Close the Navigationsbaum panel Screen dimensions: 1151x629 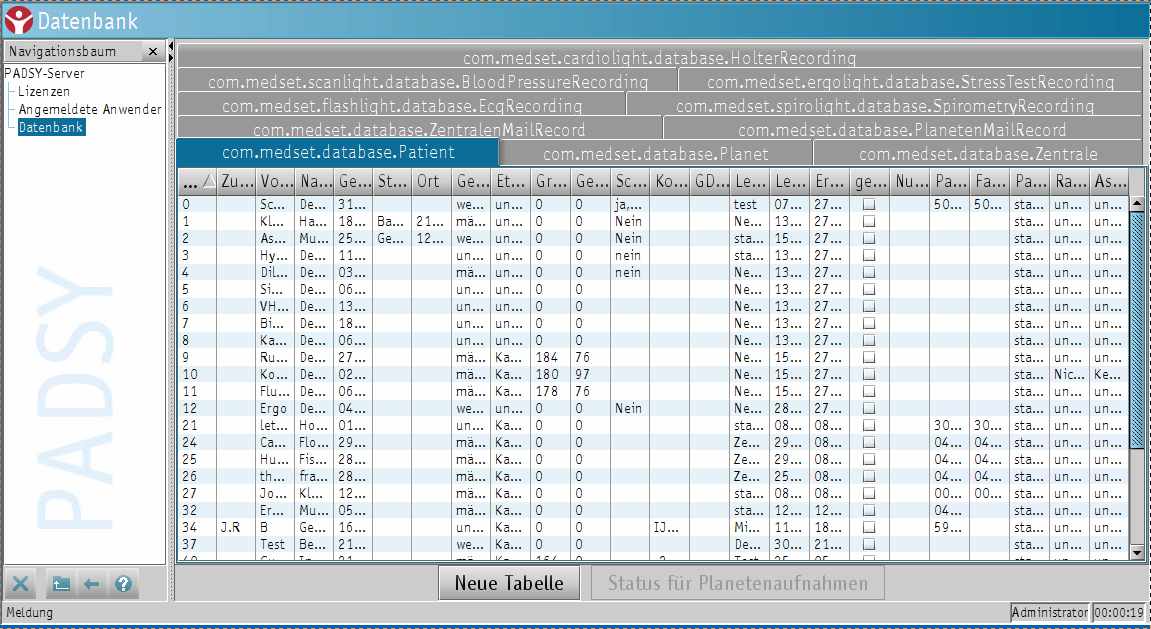coord(153,52)
